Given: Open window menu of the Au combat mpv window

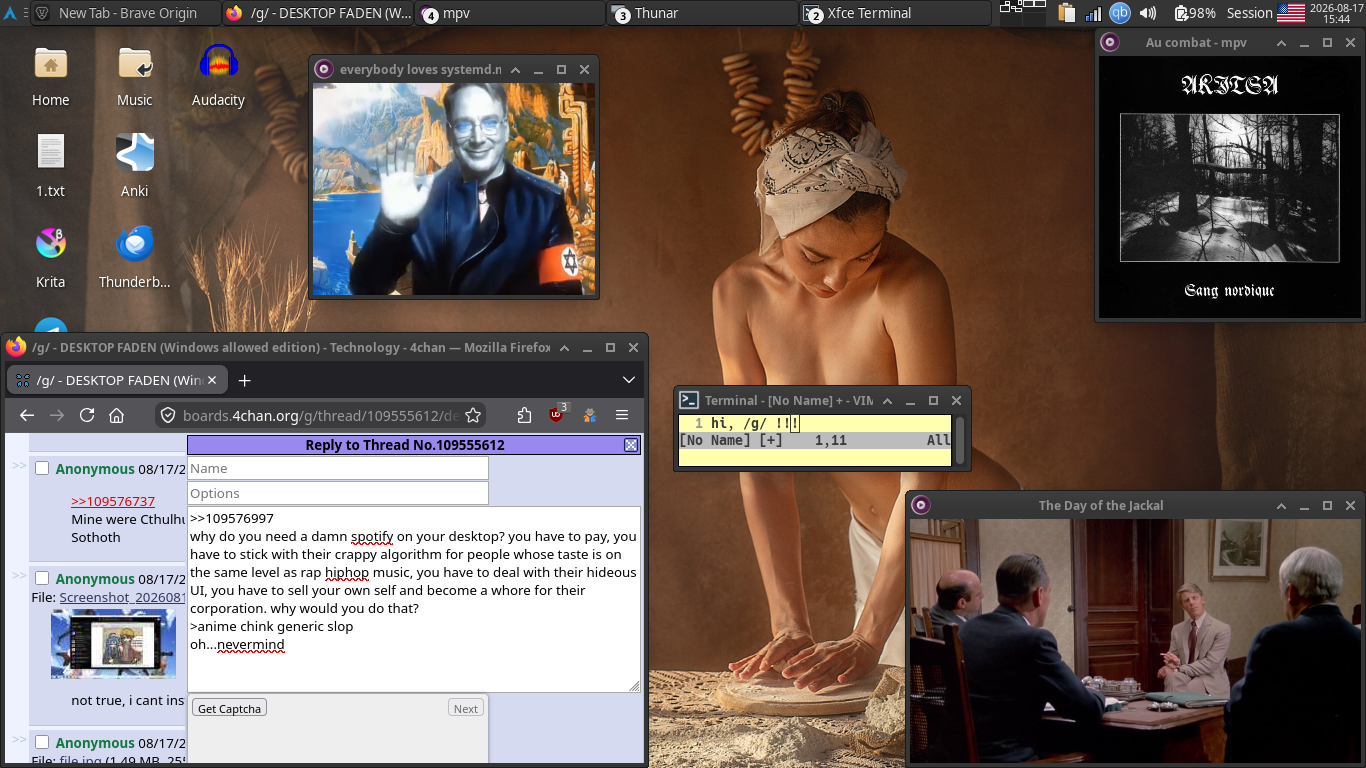Looking at the screenshot, I should click(1109, 43).
